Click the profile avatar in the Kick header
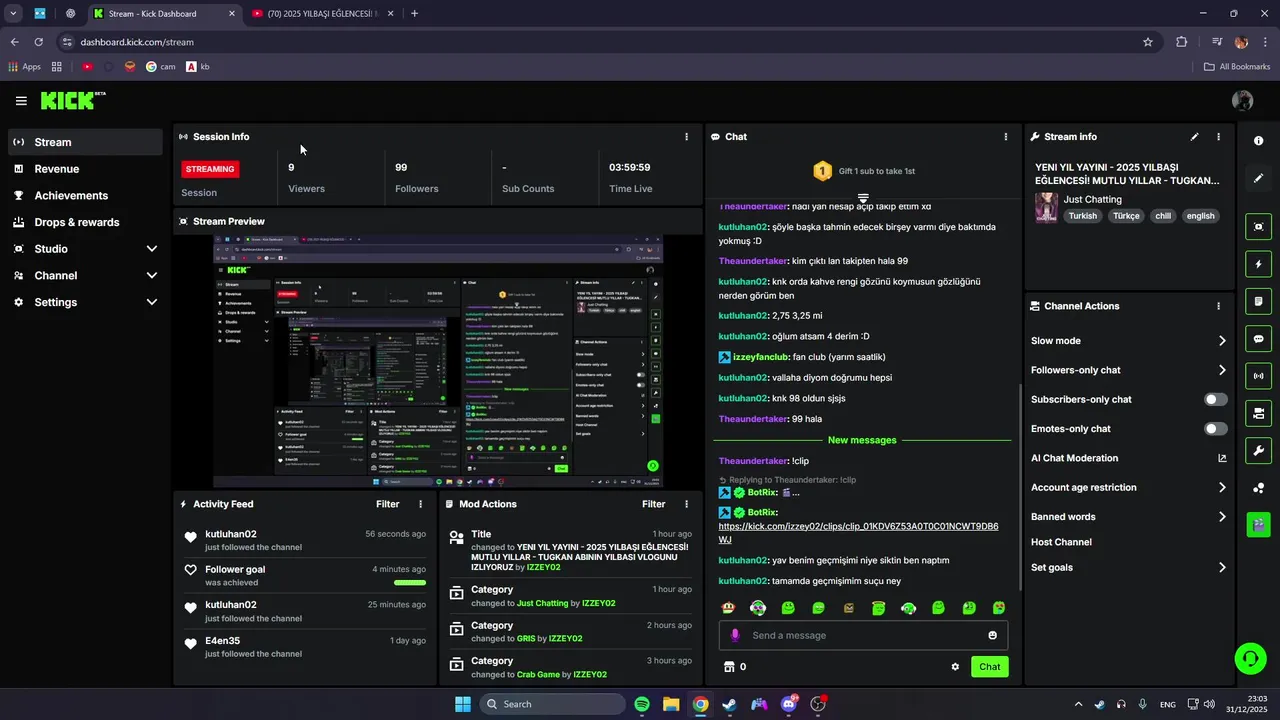1280x720 pixels. [1243, 101]
